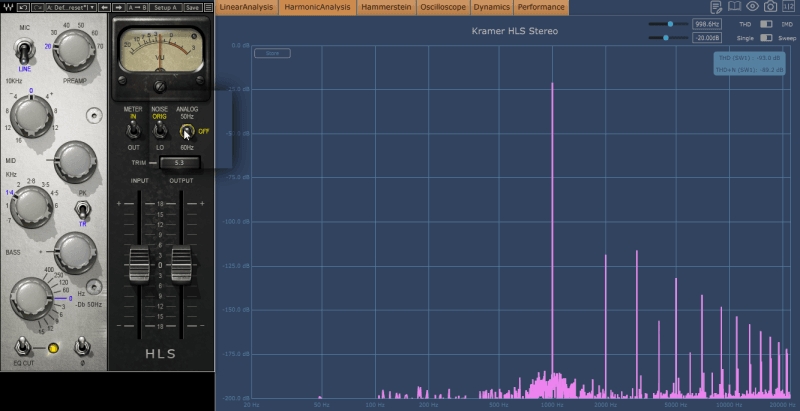Click the MID gain knob
This screenshot has height=411, width=800.
click(75, 161)
